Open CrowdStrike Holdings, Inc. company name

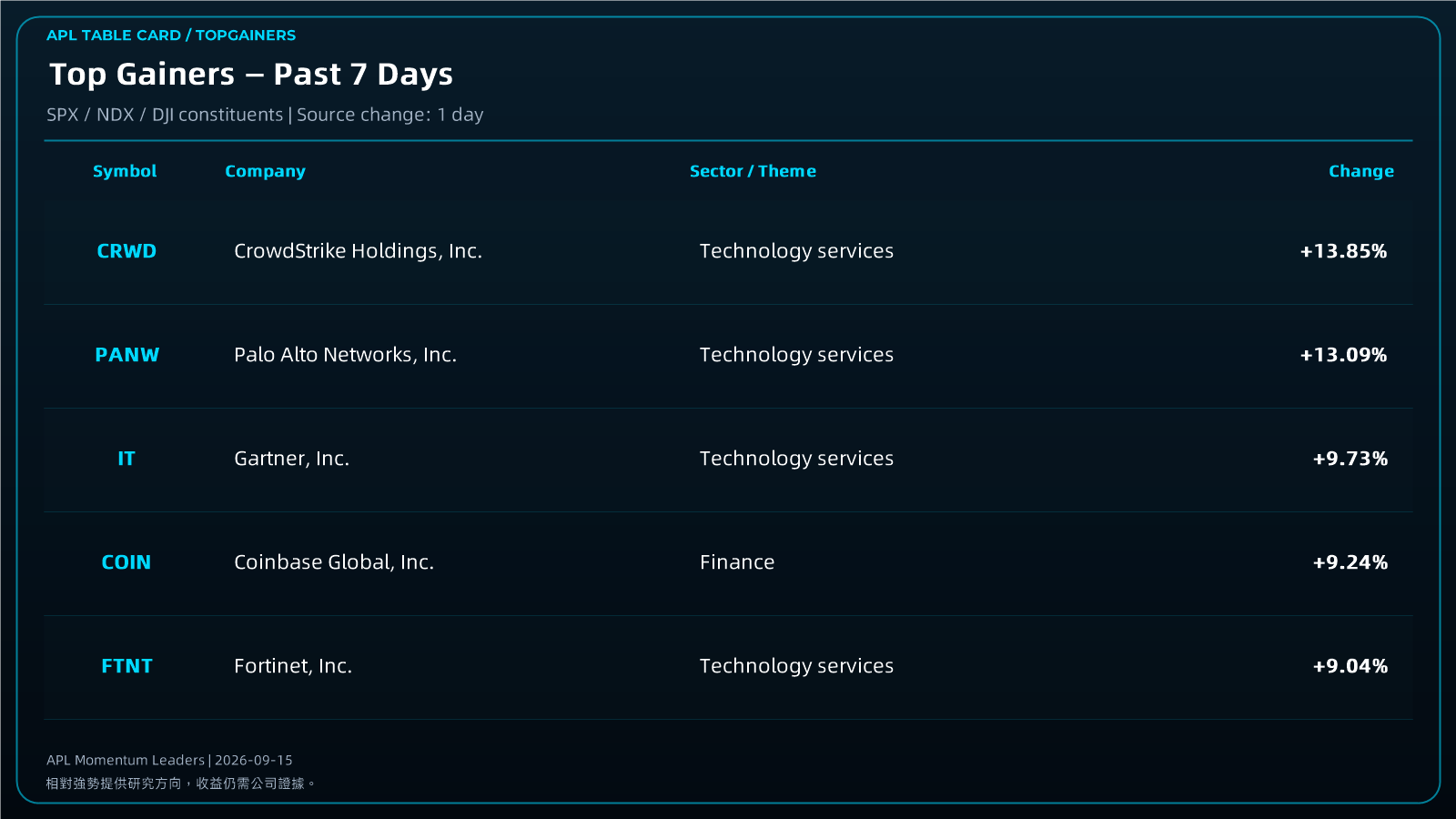[358, 251]
